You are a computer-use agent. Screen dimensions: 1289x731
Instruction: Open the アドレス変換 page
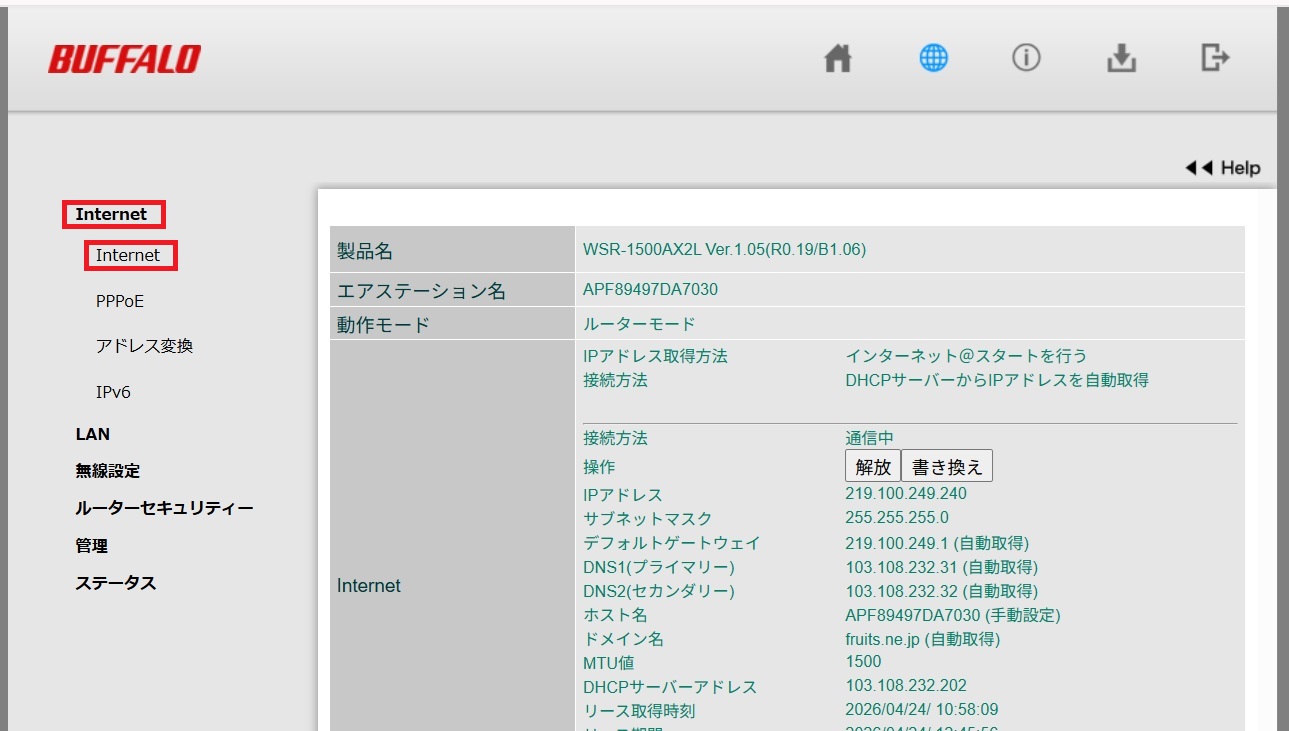click(x=144, y=346)
